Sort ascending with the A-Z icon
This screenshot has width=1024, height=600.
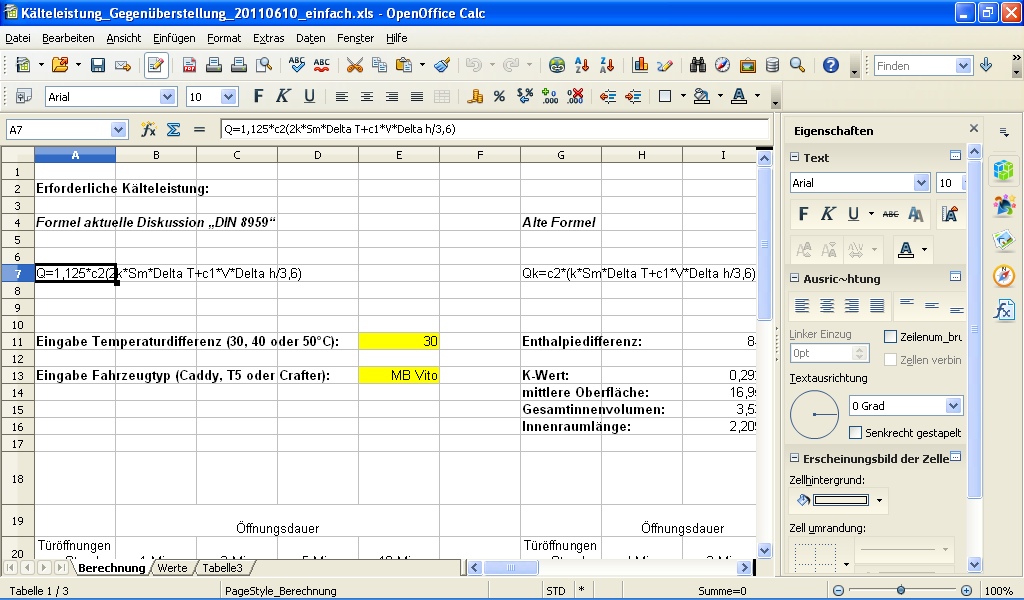[583, 65]
